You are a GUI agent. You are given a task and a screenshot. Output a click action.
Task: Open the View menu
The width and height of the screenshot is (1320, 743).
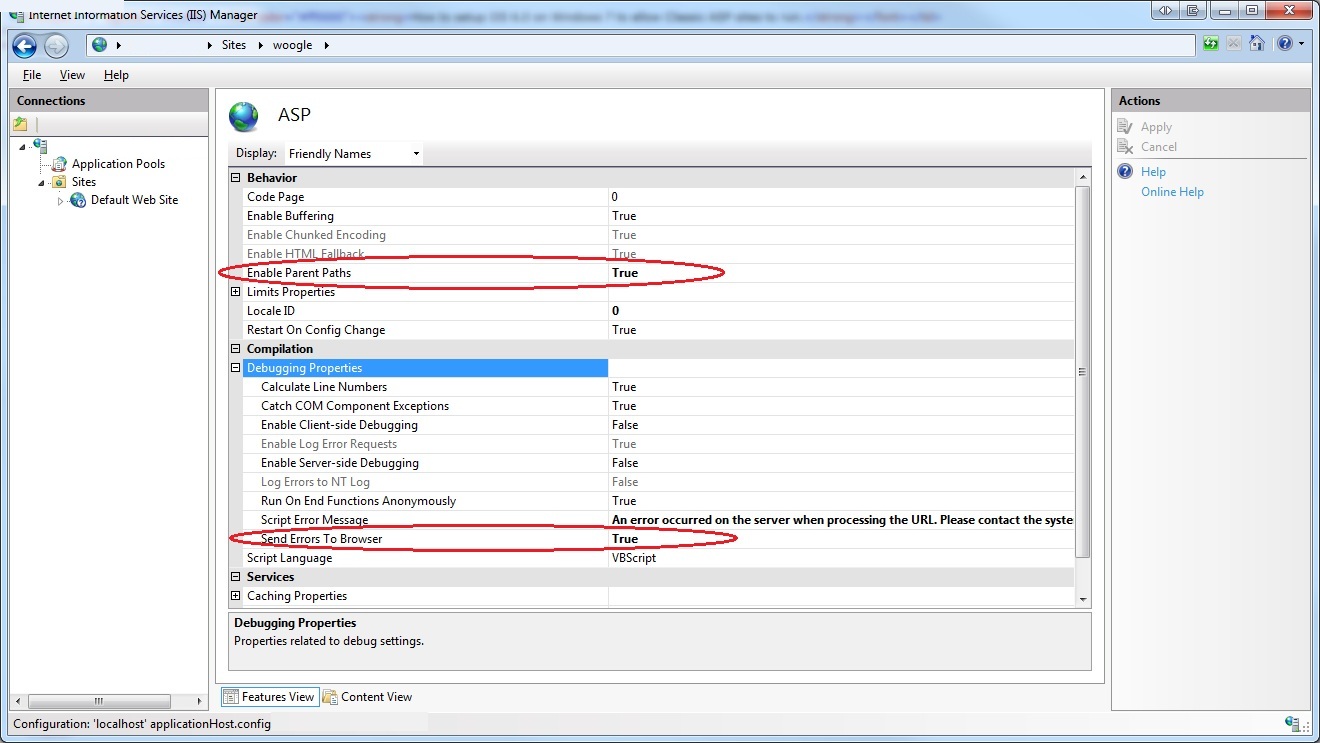click(72, 75)
